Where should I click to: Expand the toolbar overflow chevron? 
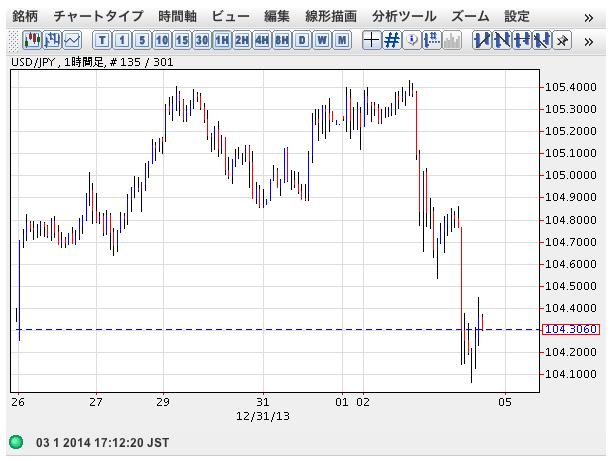pyautogui.click(x=589, y=41)
